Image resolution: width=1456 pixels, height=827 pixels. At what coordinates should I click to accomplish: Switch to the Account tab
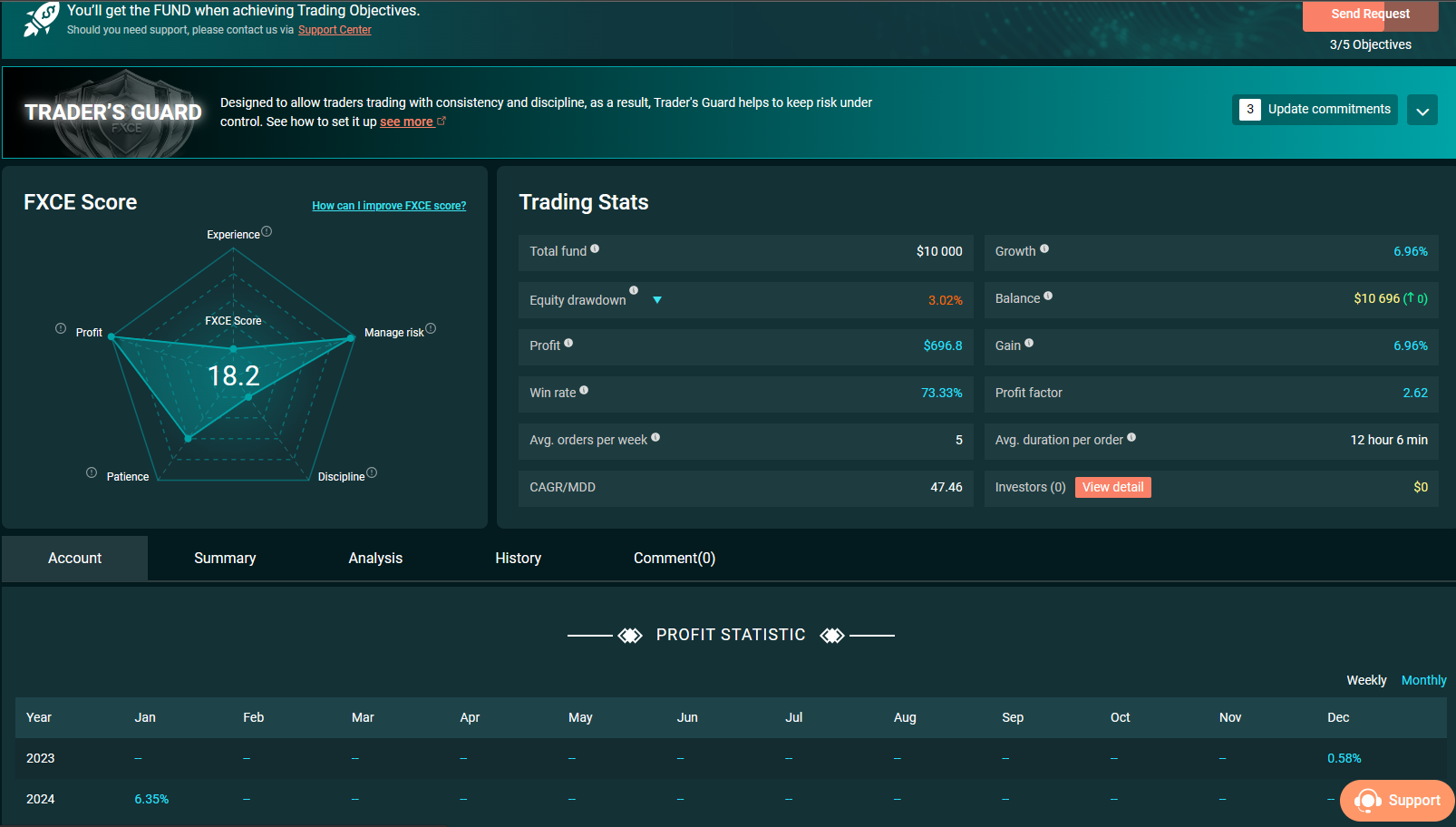click(74, 559)
